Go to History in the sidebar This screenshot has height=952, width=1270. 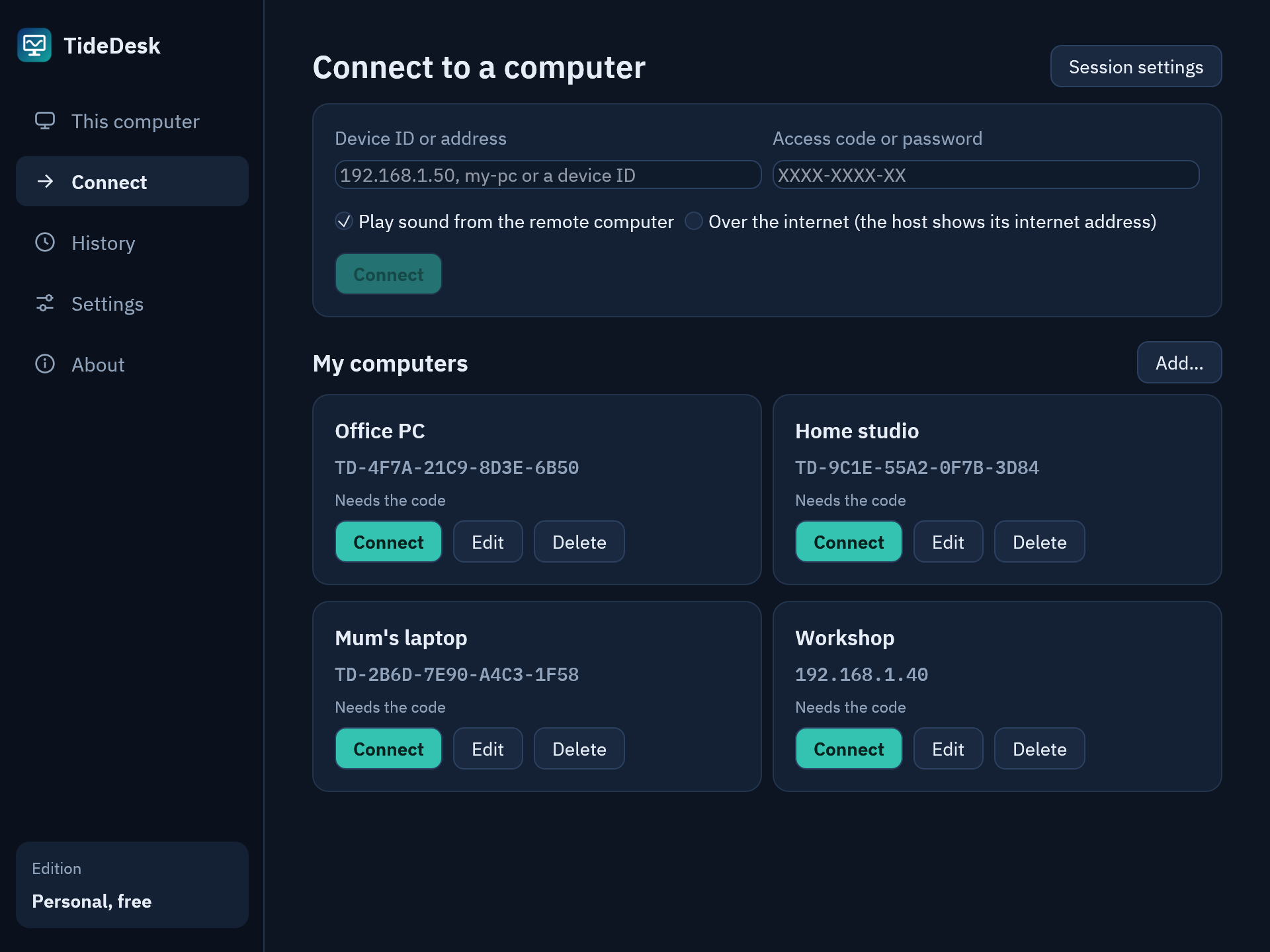pyautogui.click(x=132, y=243)
